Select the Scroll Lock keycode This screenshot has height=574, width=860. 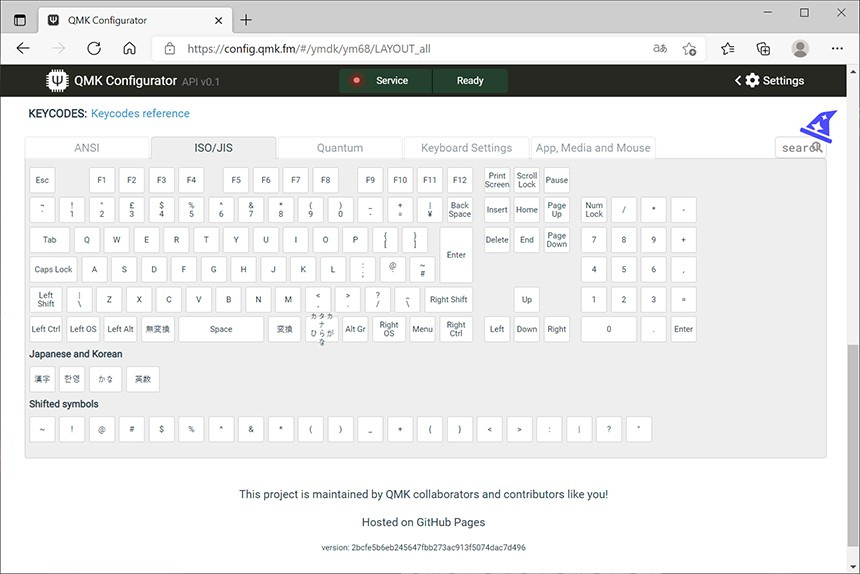pos(527,180)
